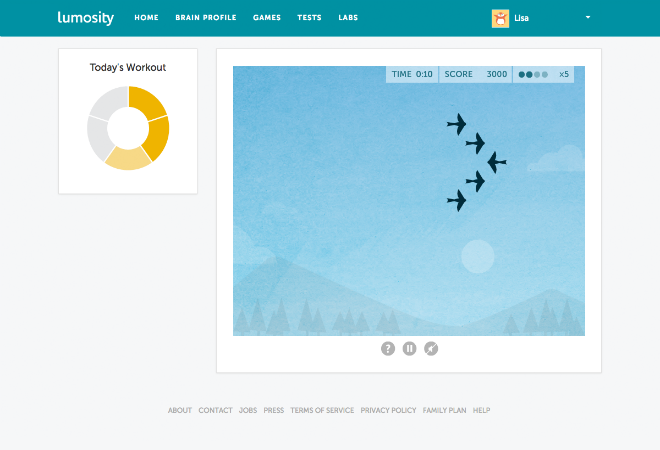660x450 pixels.
Task: Click the center bird facing left
Action: [x=496, y=162]
